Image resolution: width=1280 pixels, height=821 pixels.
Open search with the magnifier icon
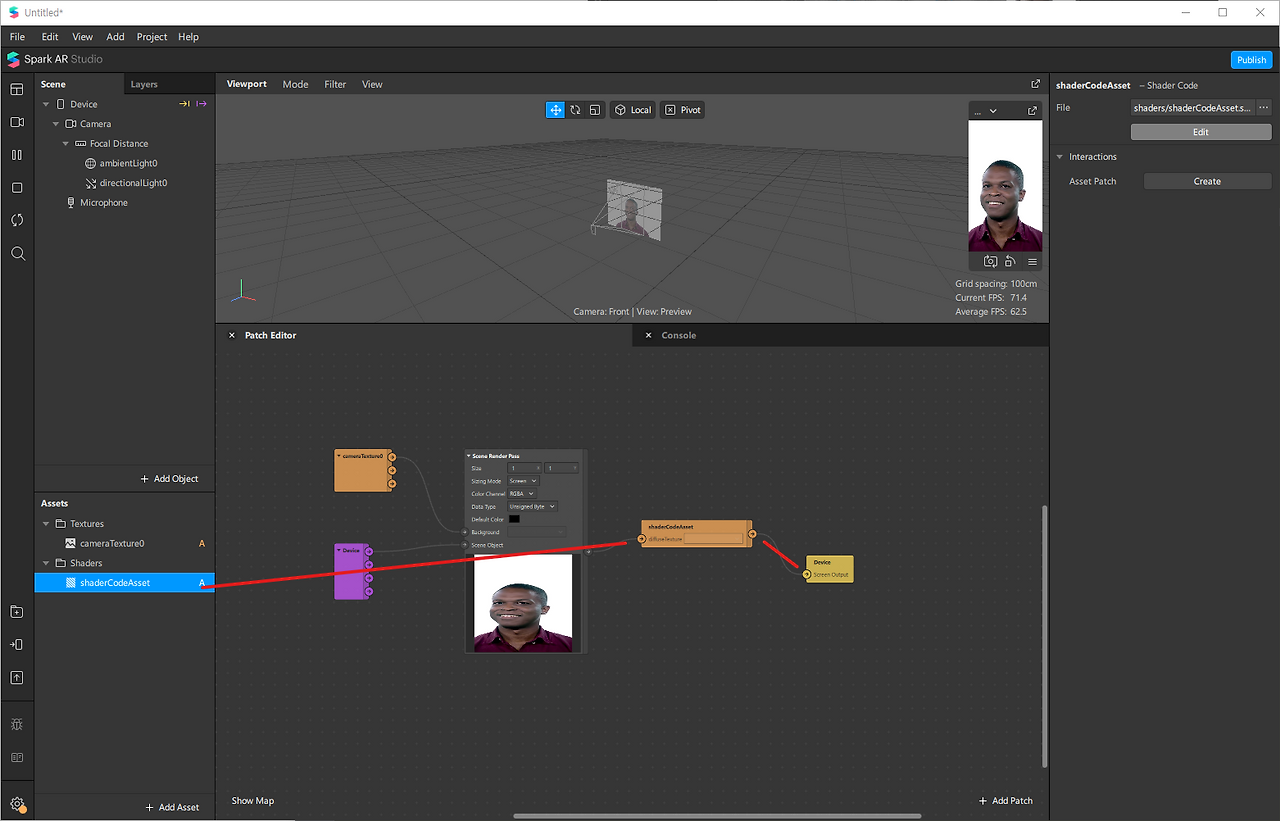pos(17,254)
